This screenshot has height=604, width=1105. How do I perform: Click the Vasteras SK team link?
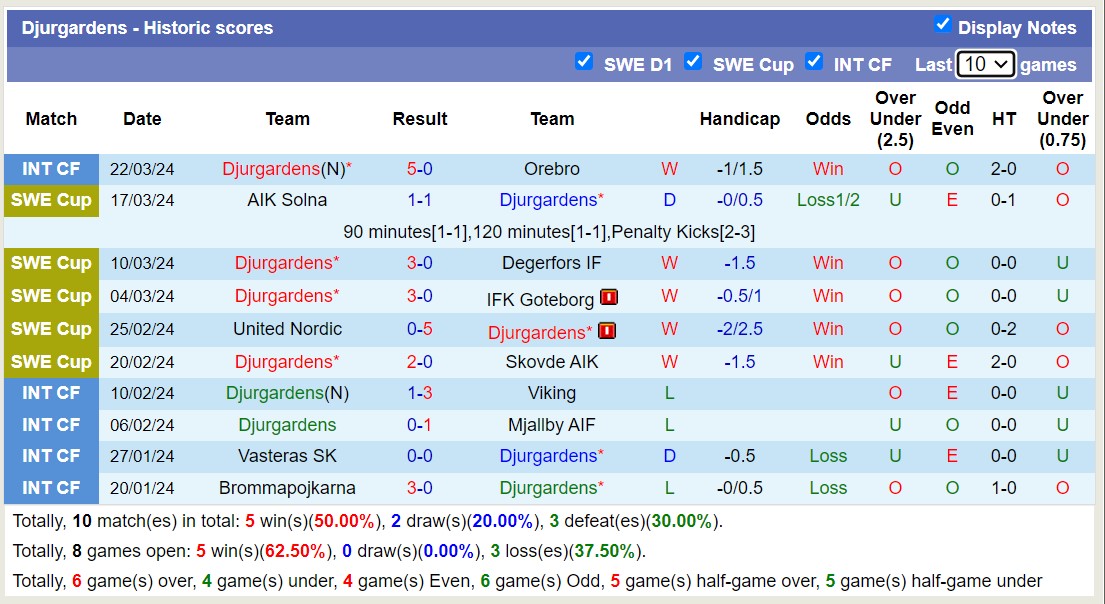click(287, 456)
